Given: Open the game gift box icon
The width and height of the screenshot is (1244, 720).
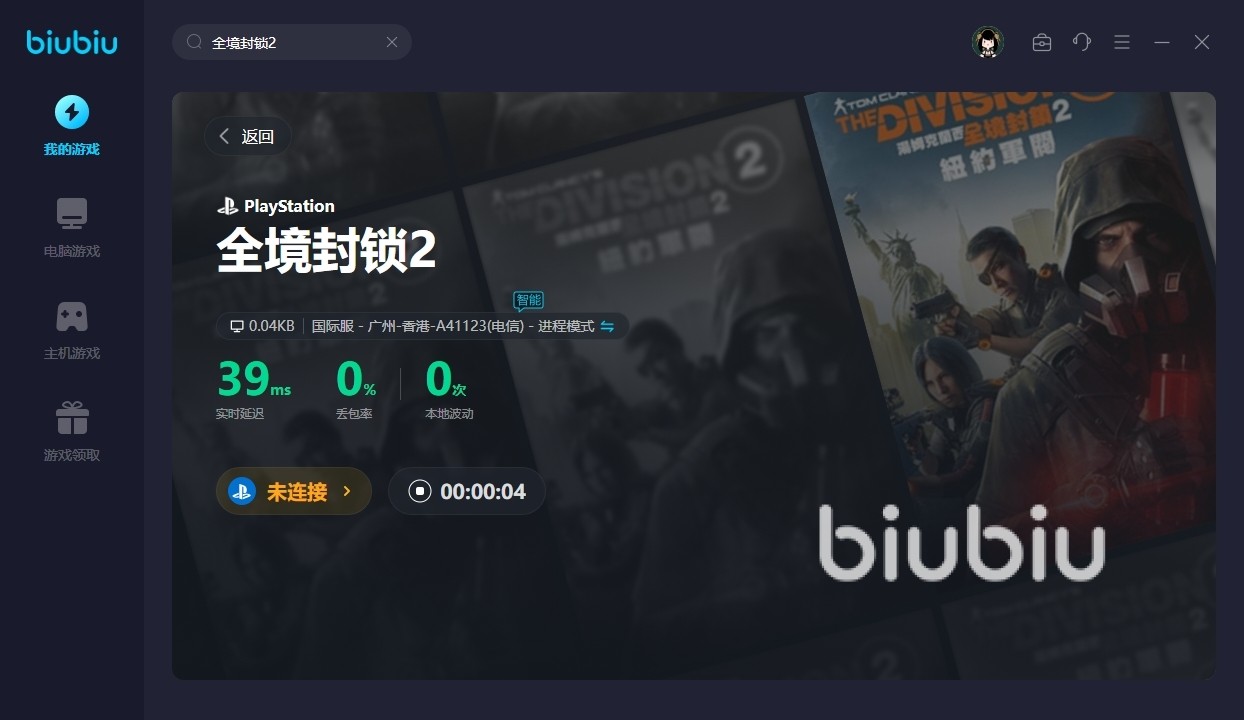Looking at the screenshot, I should point(71,418).
